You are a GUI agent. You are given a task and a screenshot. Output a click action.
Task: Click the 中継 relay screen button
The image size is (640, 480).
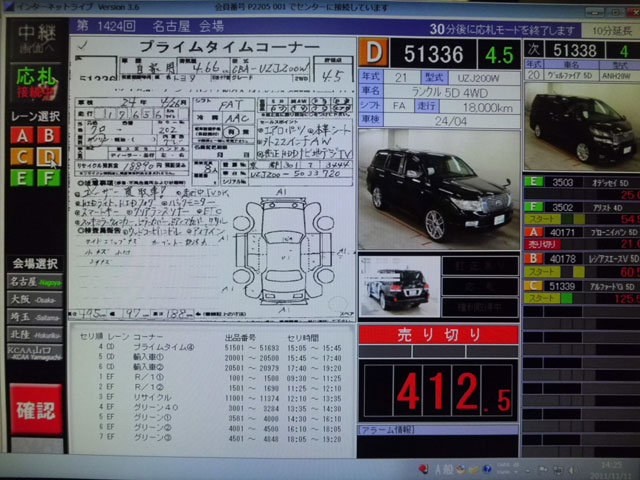36,40
